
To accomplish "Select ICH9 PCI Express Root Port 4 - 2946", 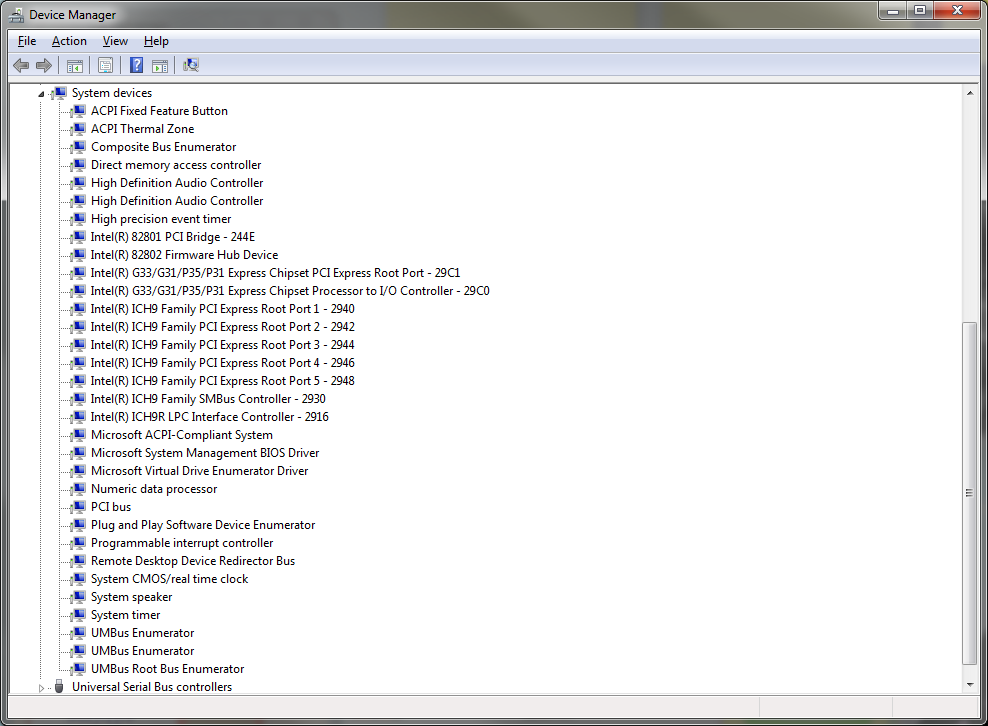I will pos(222,362).
